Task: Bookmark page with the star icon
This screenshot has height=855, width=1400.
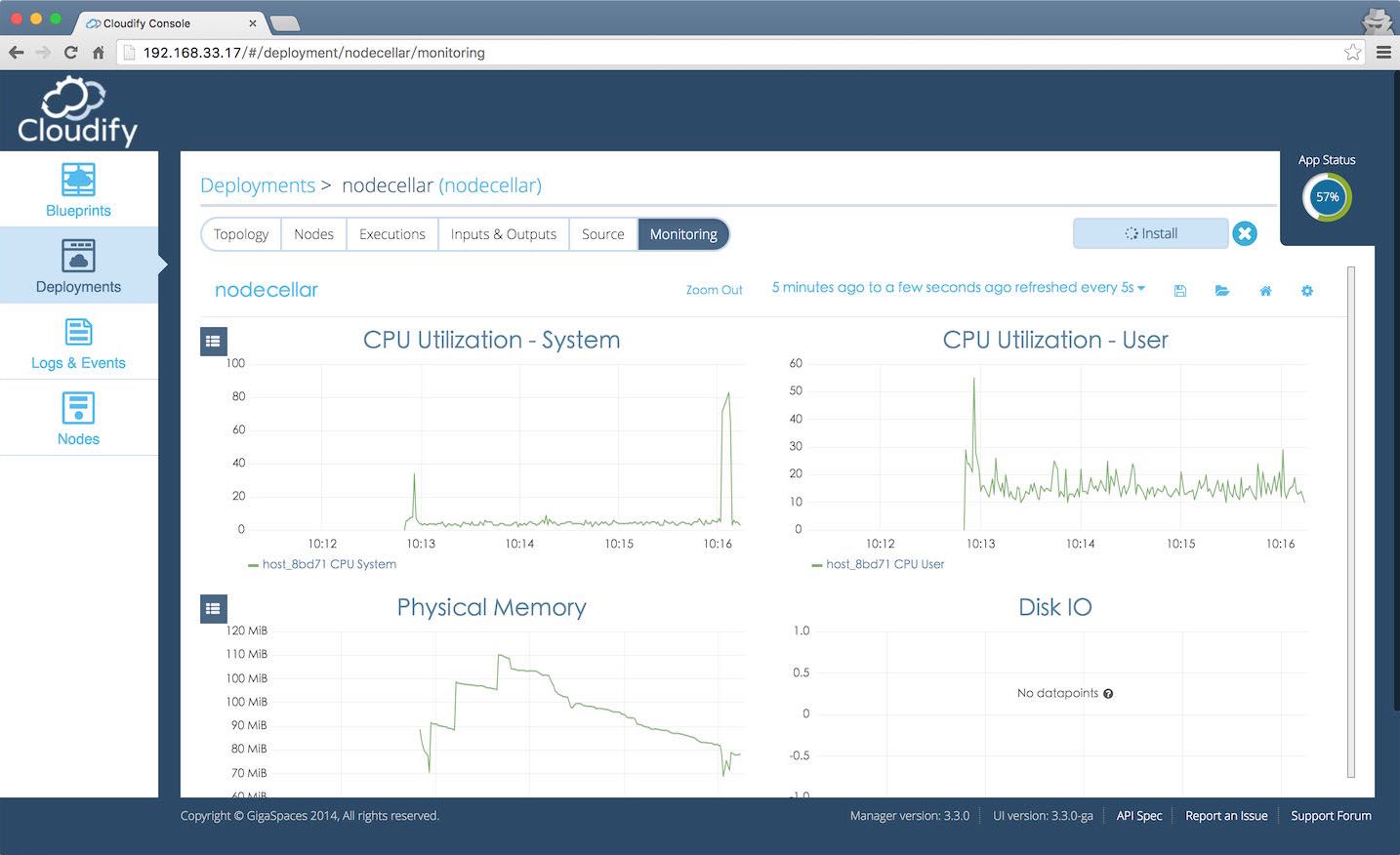Action: (1352, 53)
